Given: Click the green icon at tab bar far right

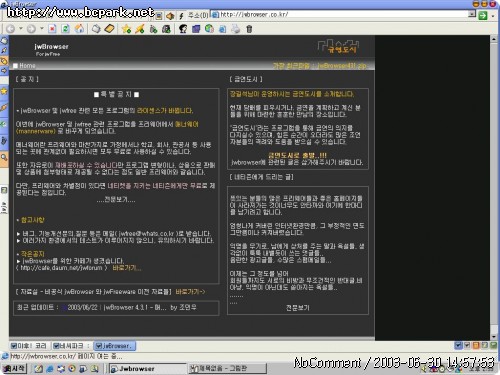Looking at the screenshot, I should pyautogui.click(x=493, y=346).
